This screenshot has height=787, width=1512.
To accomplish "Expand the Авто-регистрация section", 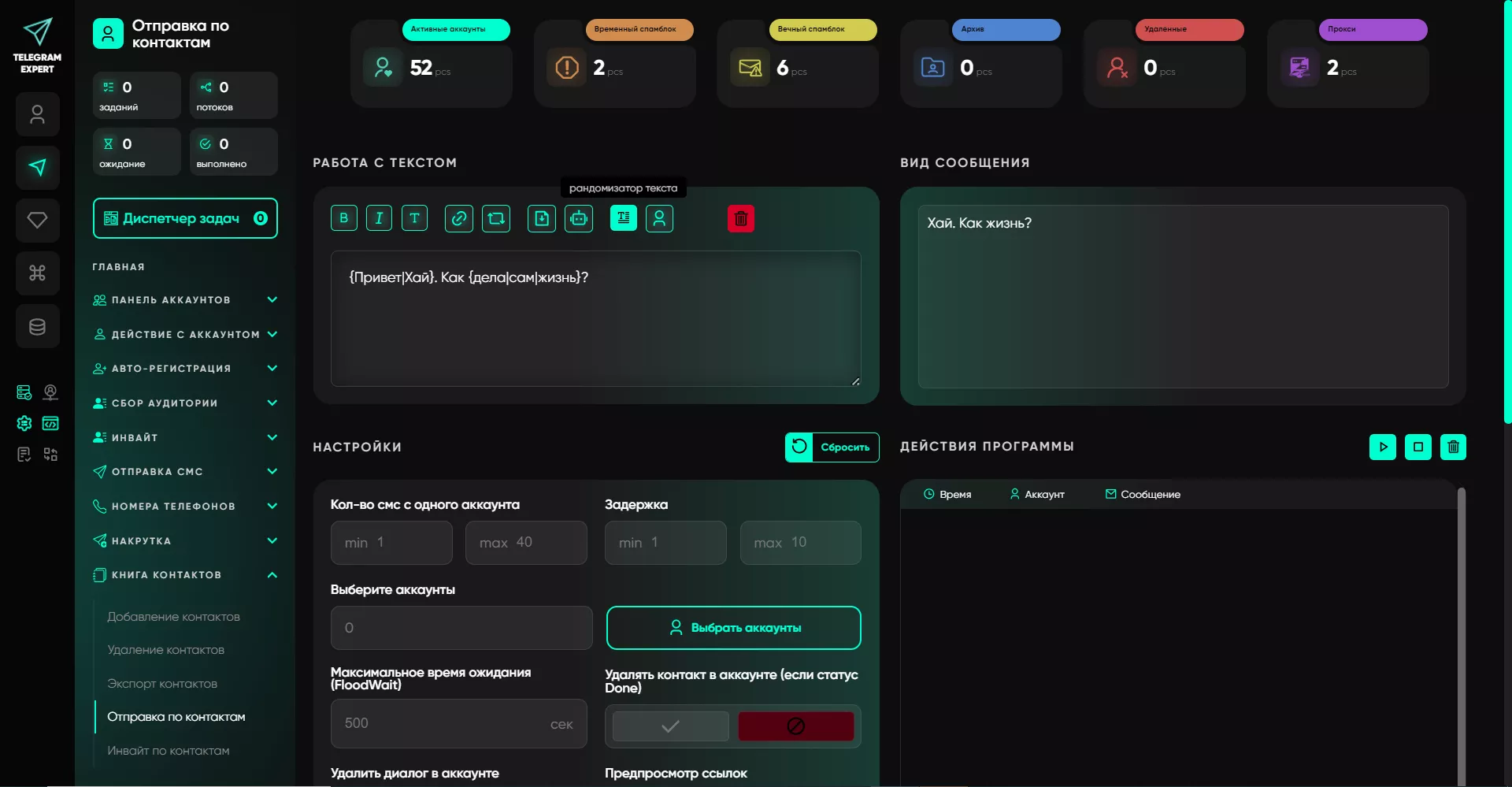I will click(x=185, y=368).
